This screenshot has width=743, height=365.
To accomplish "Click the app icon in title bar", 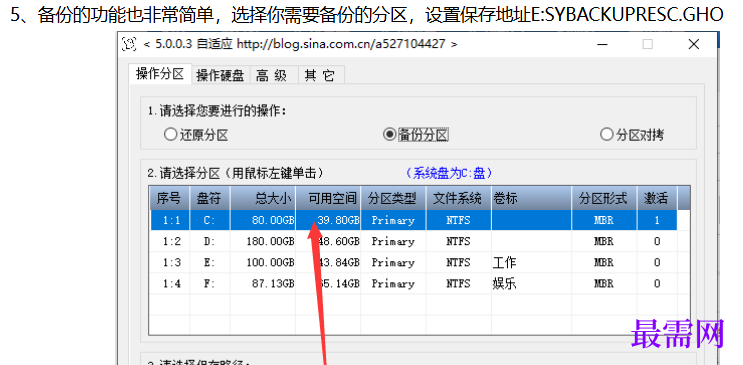I will tap(129, 44).
